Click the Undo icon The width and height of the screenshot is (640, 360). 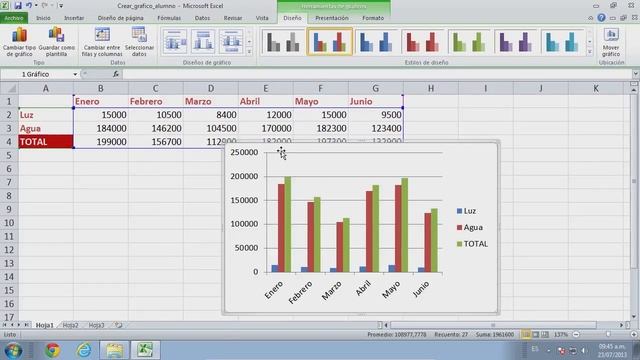(x=29, y=6)
